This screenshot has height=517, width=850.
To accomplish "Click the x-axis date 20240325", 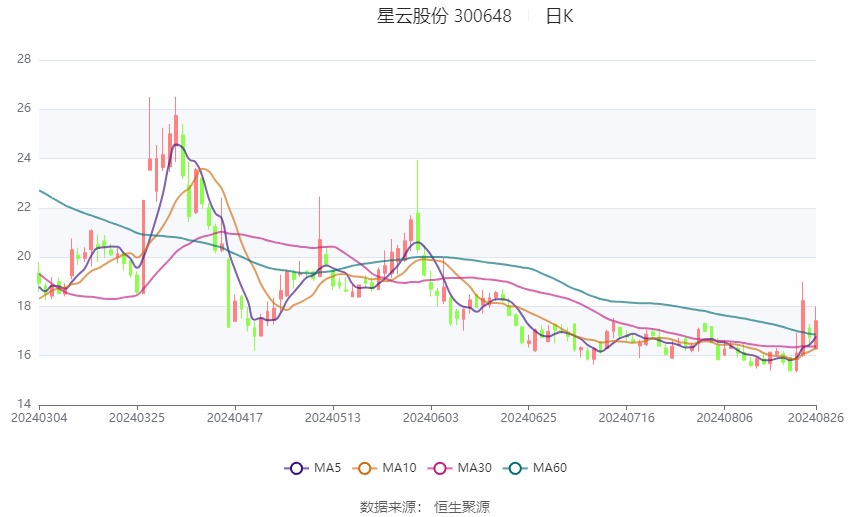I will pyautogui.click(x=137, y=418).
